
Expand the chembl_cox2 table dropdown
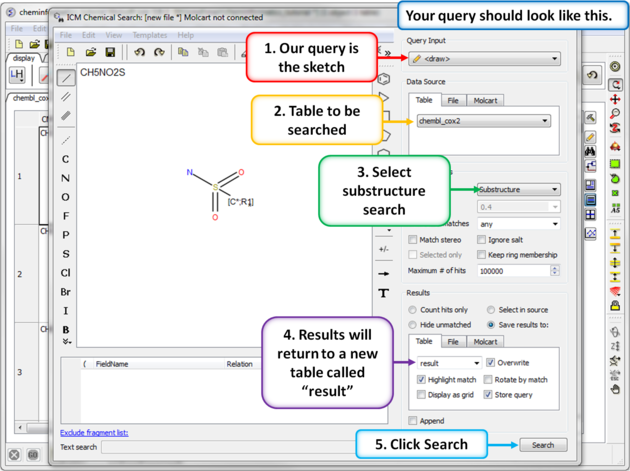(483, 121)
